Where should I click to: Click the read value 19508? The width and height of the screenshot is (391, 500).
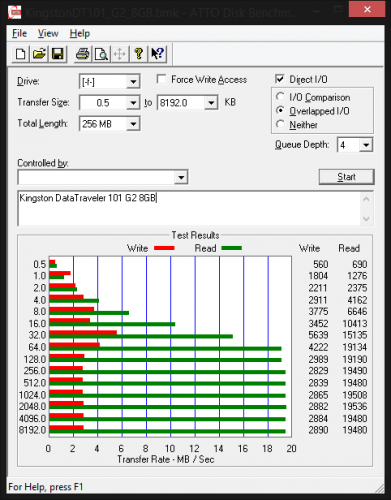tap(355, 395)
